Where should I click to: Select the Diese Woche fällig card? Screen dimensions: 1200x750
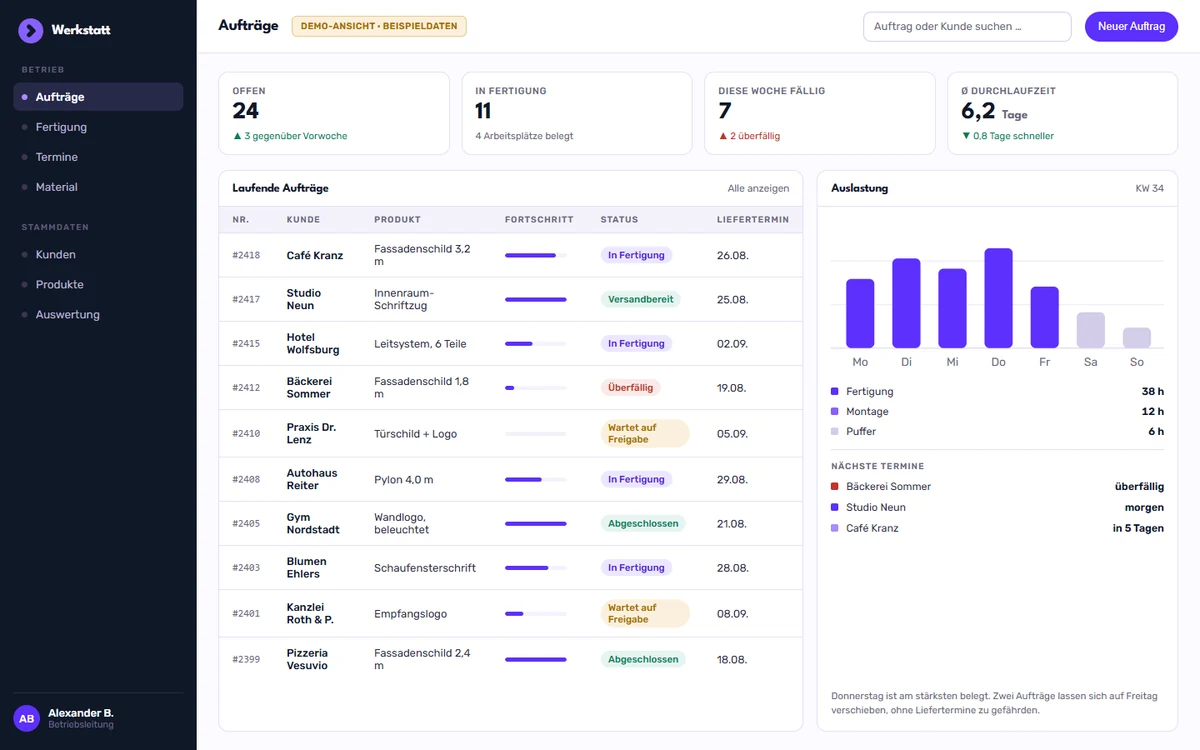[x=820, y=113]
